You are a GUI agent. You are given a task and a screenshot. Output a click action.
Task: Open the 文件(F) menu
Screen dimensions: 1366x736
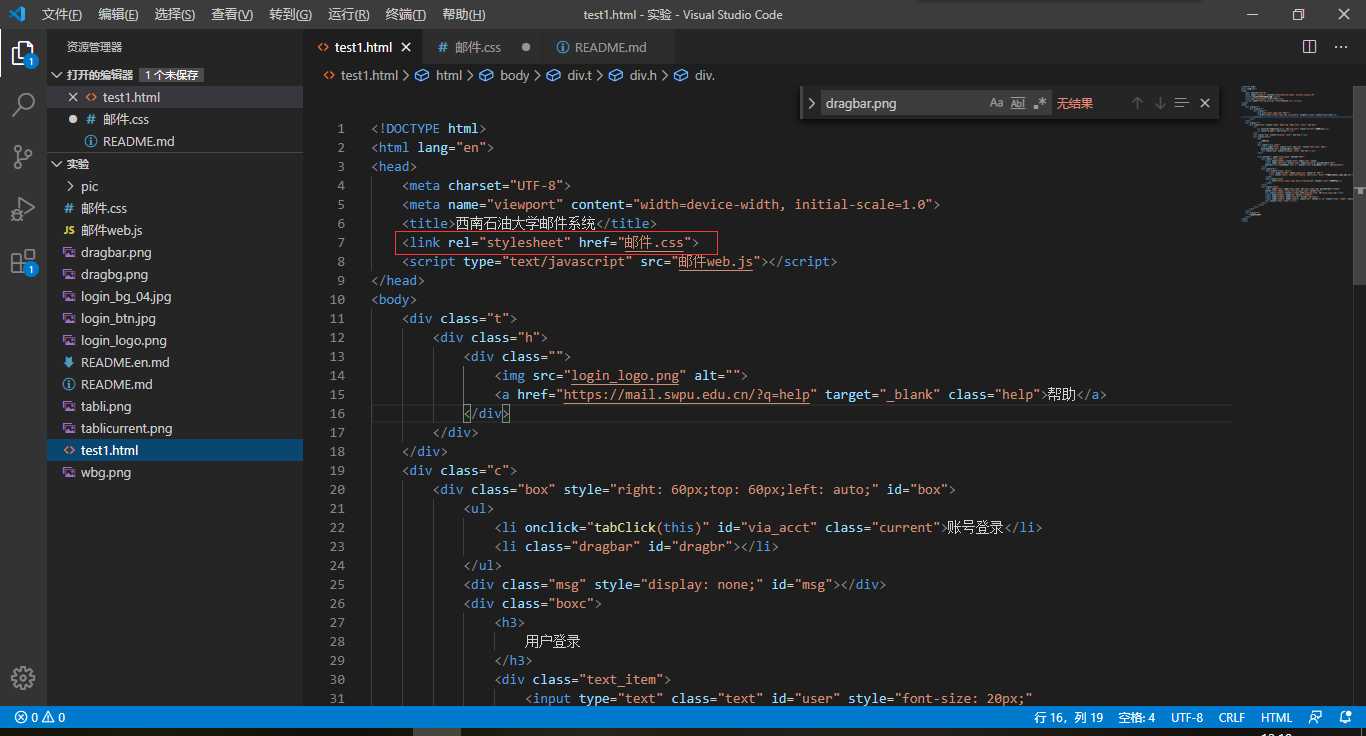pos(62,15)
